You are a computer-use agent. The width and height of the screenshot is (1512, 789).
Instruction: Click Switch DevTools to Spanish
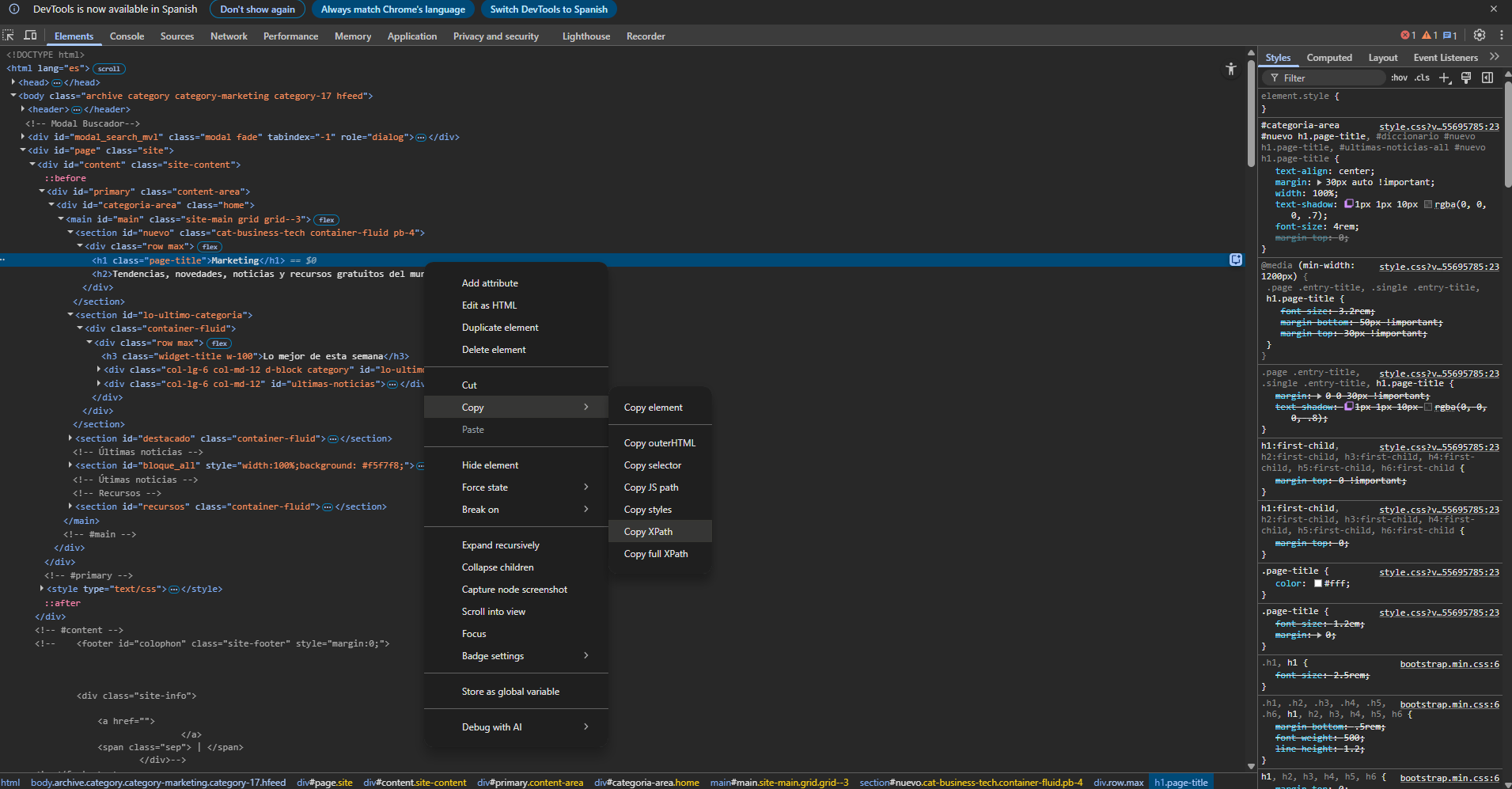[548, 9]
